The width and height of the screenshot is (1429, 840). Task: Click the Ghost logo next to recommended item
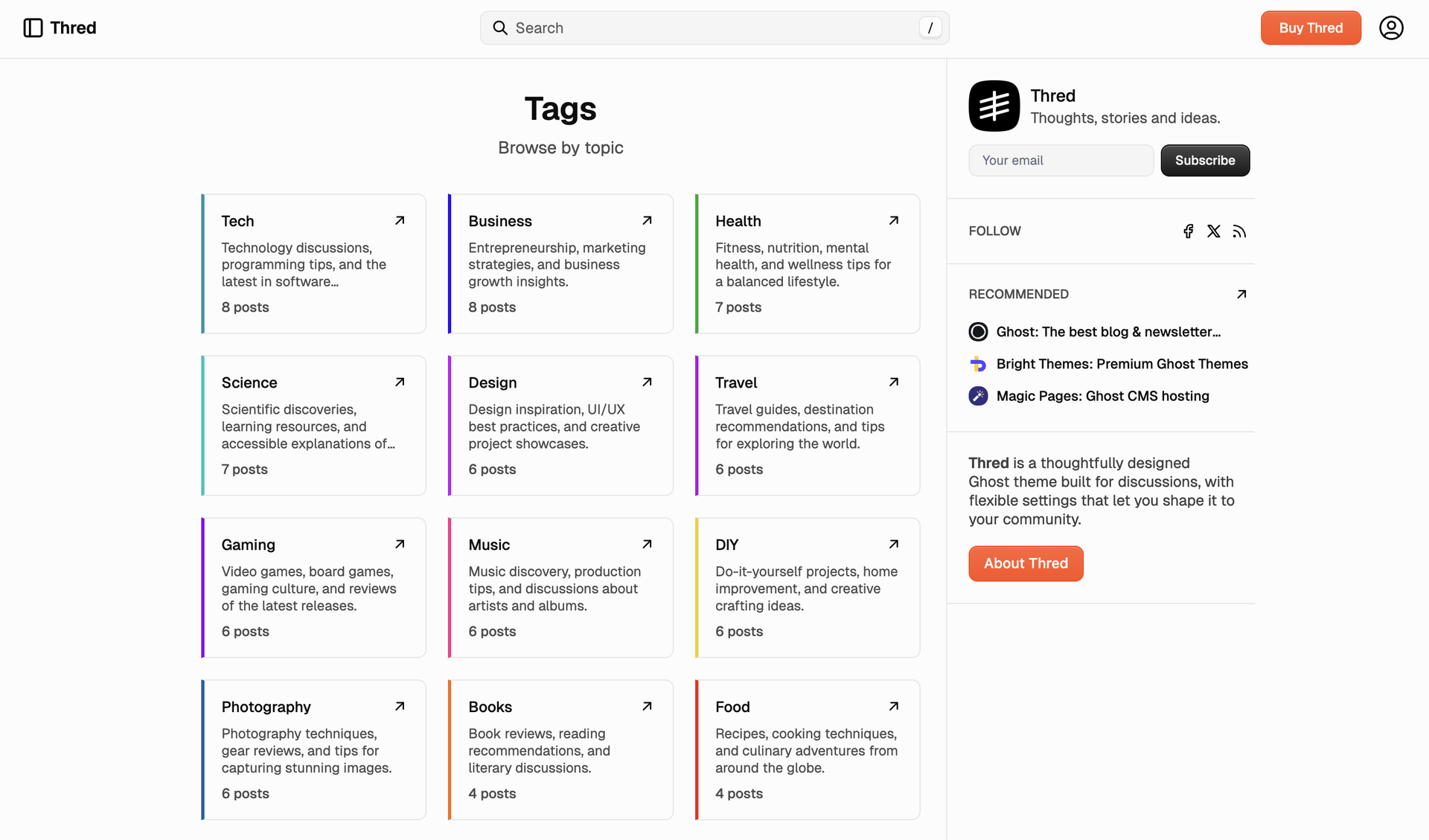pyautogui.click(x=978, y=331)
